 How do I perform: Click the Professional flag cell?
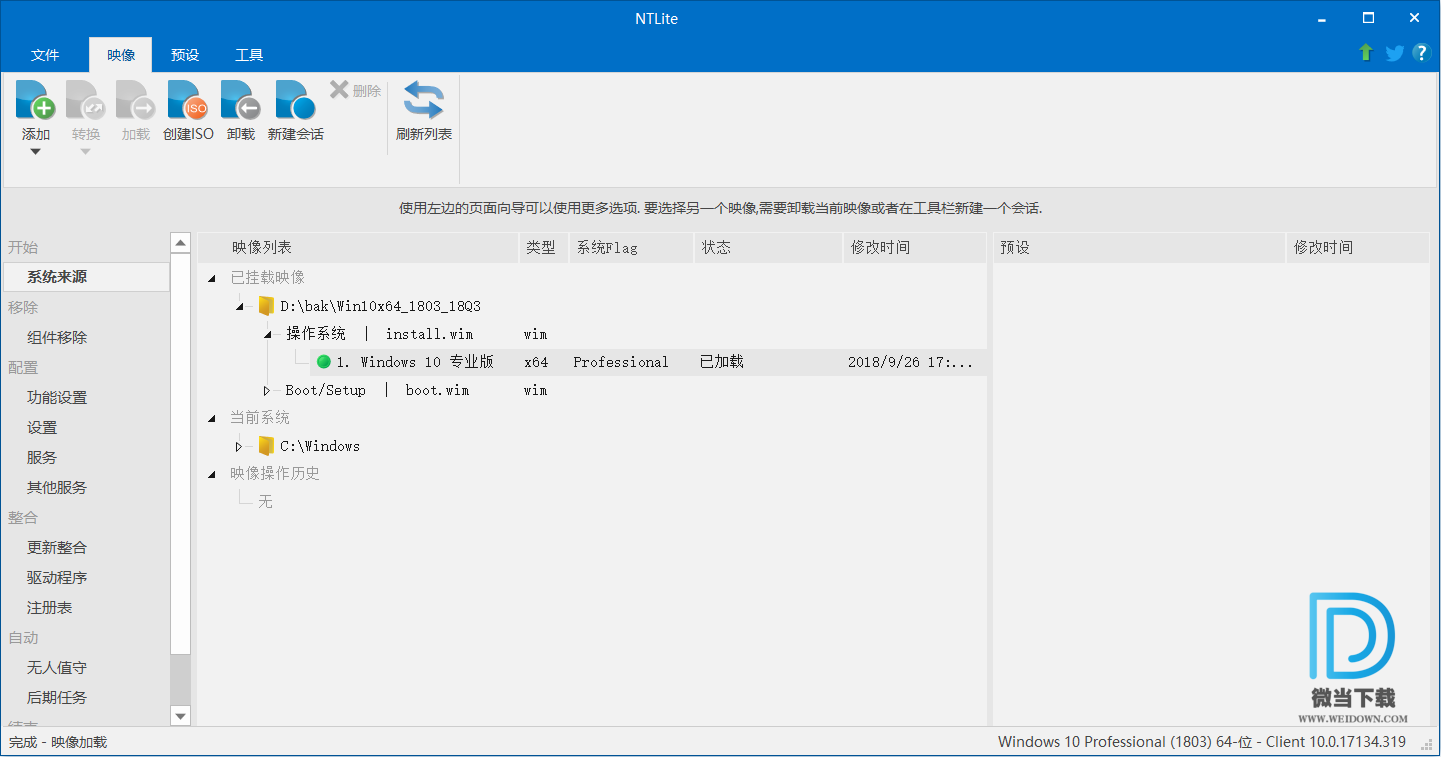(621, 362)
